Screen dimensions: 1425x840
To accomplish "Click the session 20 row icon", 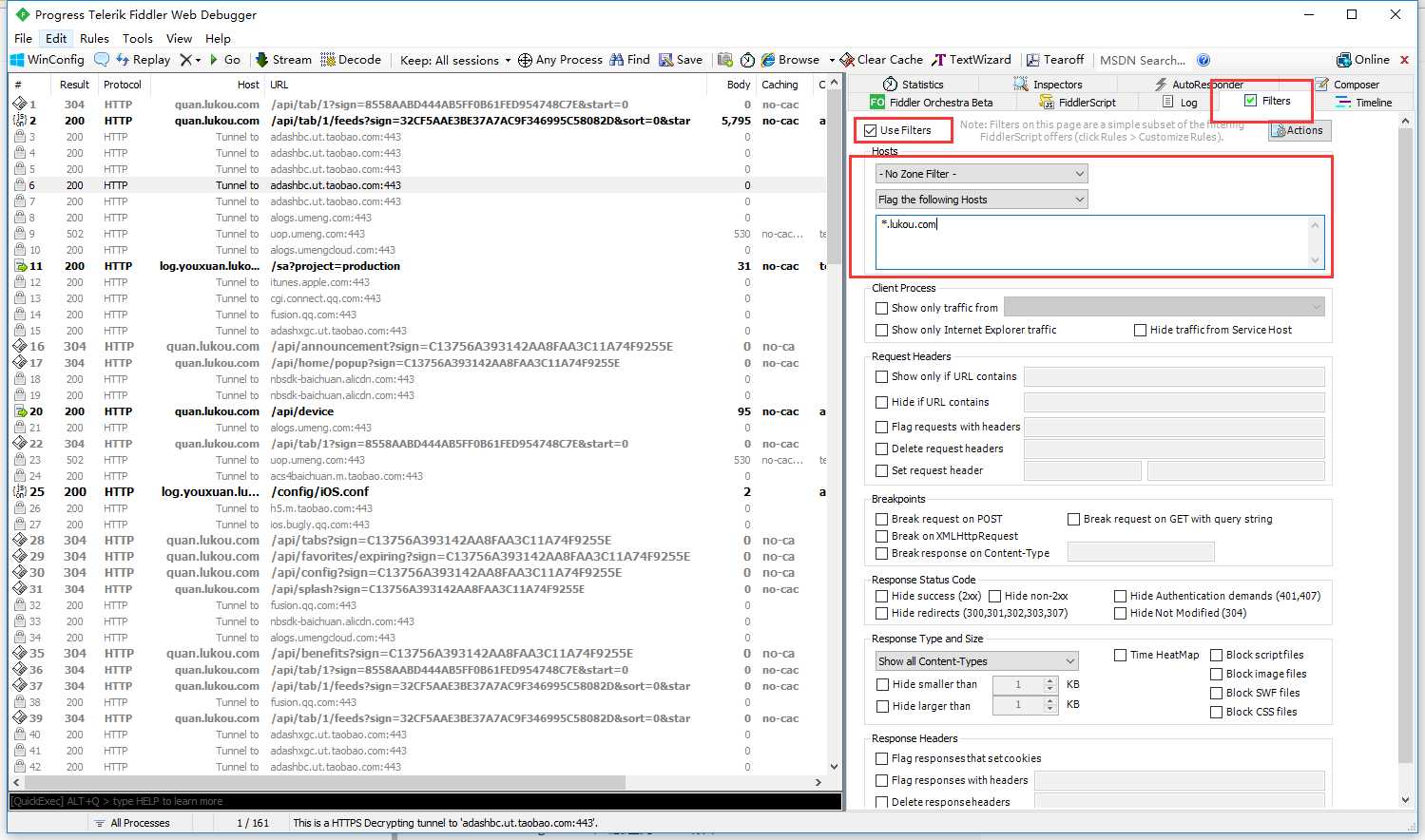I will click(x=19, y=411).
